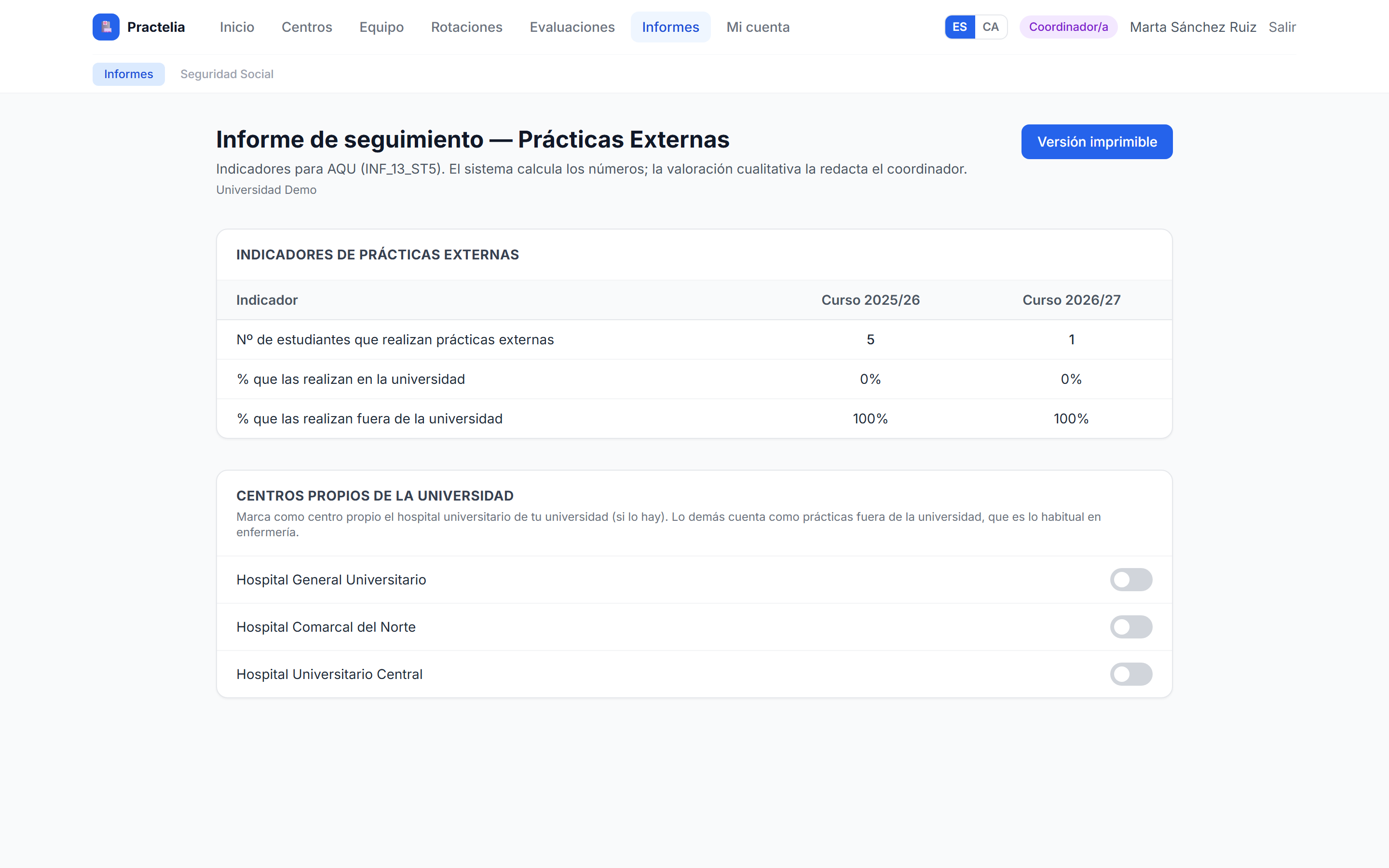This screenshot has height=868, width=1389.
Task: Go to the Inicio menu item
Action: 237,27
